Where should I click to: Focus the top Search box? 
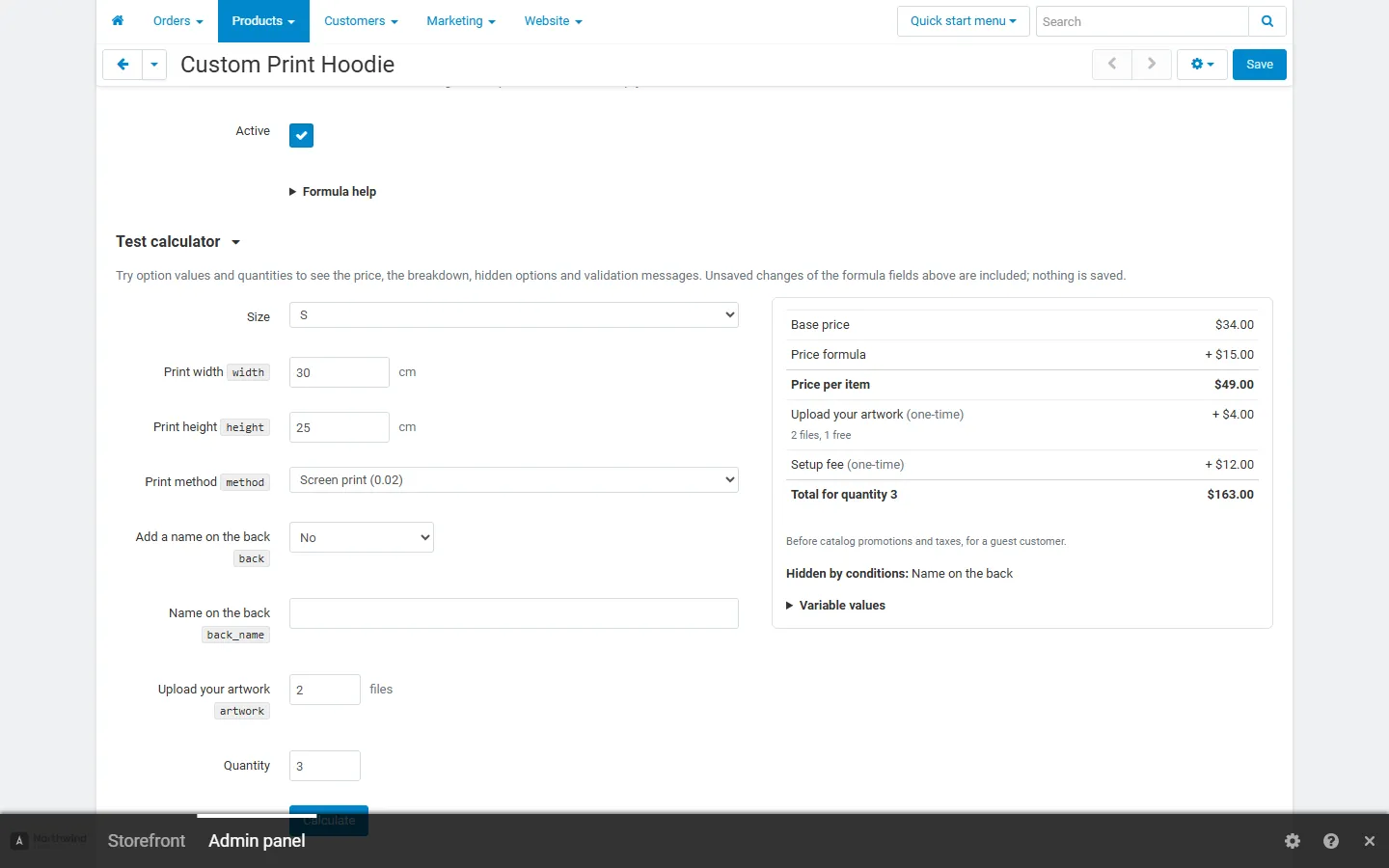coord(1142,21)
